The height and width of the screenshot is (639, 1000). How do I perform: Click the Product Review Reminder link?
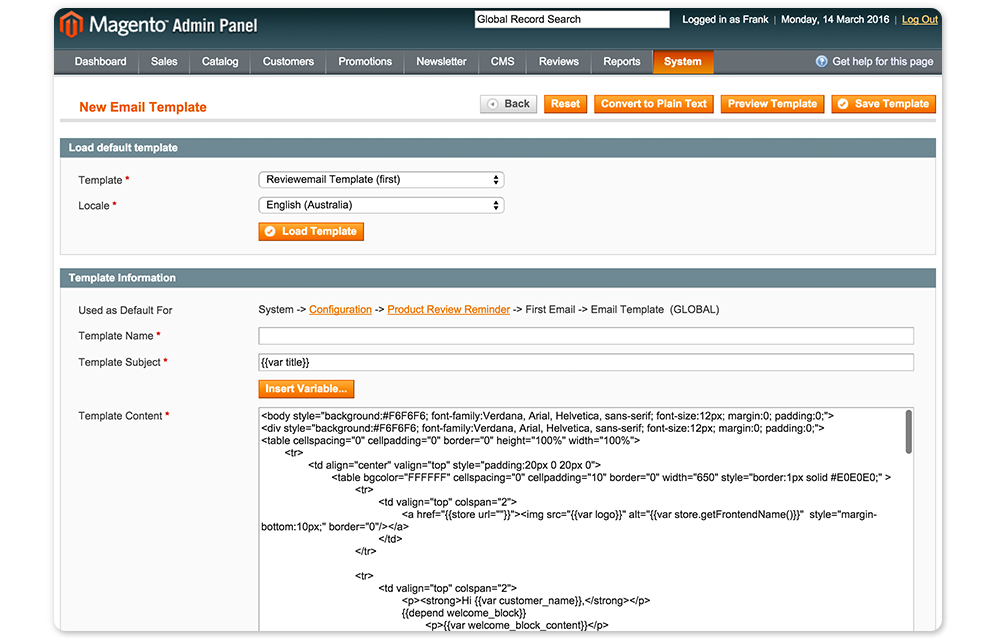[448, 309]
